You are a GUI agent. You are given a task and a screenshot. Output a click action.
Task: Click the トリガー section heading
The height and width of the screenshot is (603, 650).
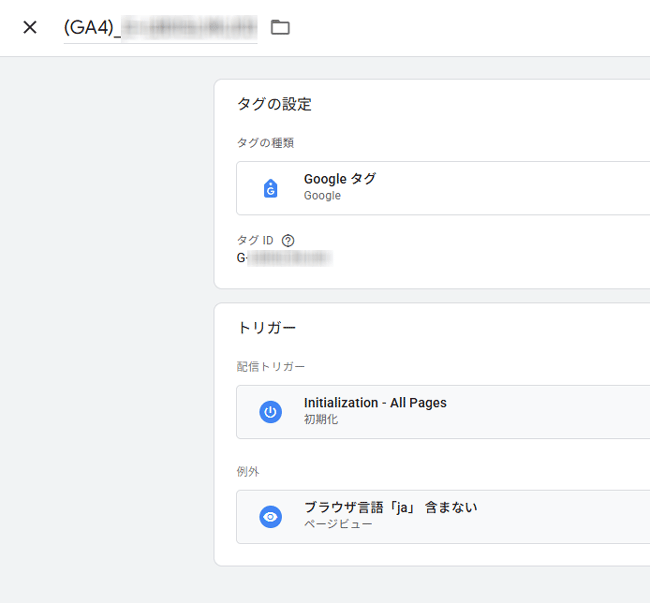pyautogui.click(x=267, y=328)
